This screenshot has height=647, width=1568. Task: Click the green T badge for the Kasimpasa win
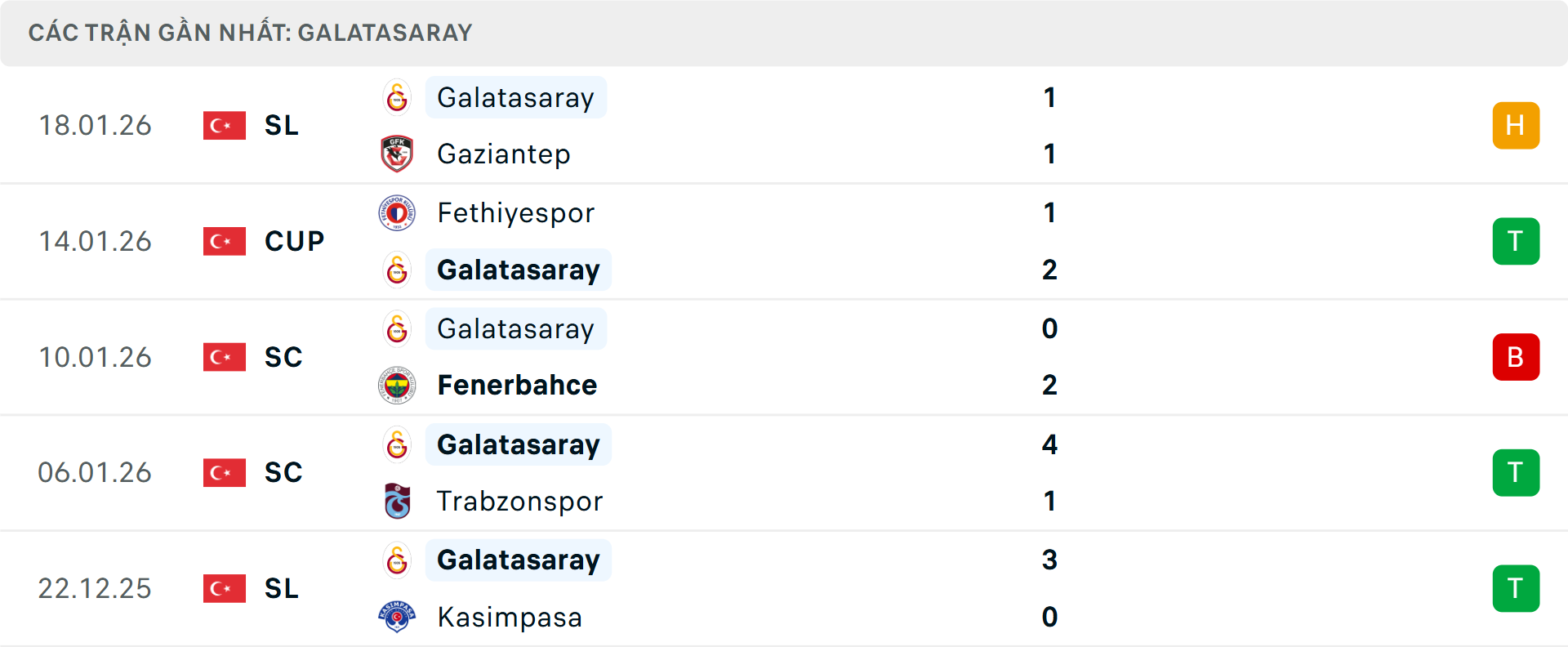1516,588
